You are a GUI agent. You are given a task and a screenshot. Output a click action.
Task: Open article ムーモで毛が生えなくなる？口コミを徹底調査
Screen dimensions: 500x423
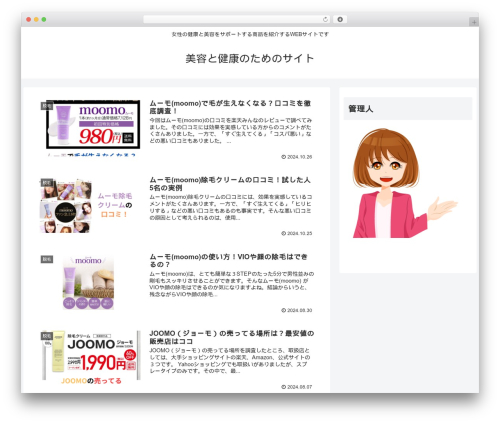(230, 107)
